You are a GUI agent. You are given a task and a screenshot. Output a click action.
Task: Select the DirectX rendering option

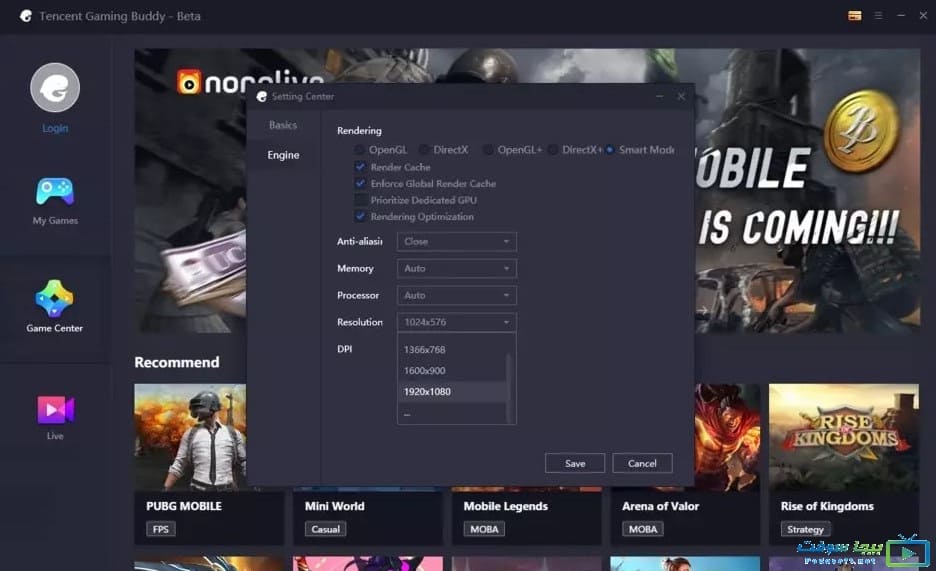point(424,150)
